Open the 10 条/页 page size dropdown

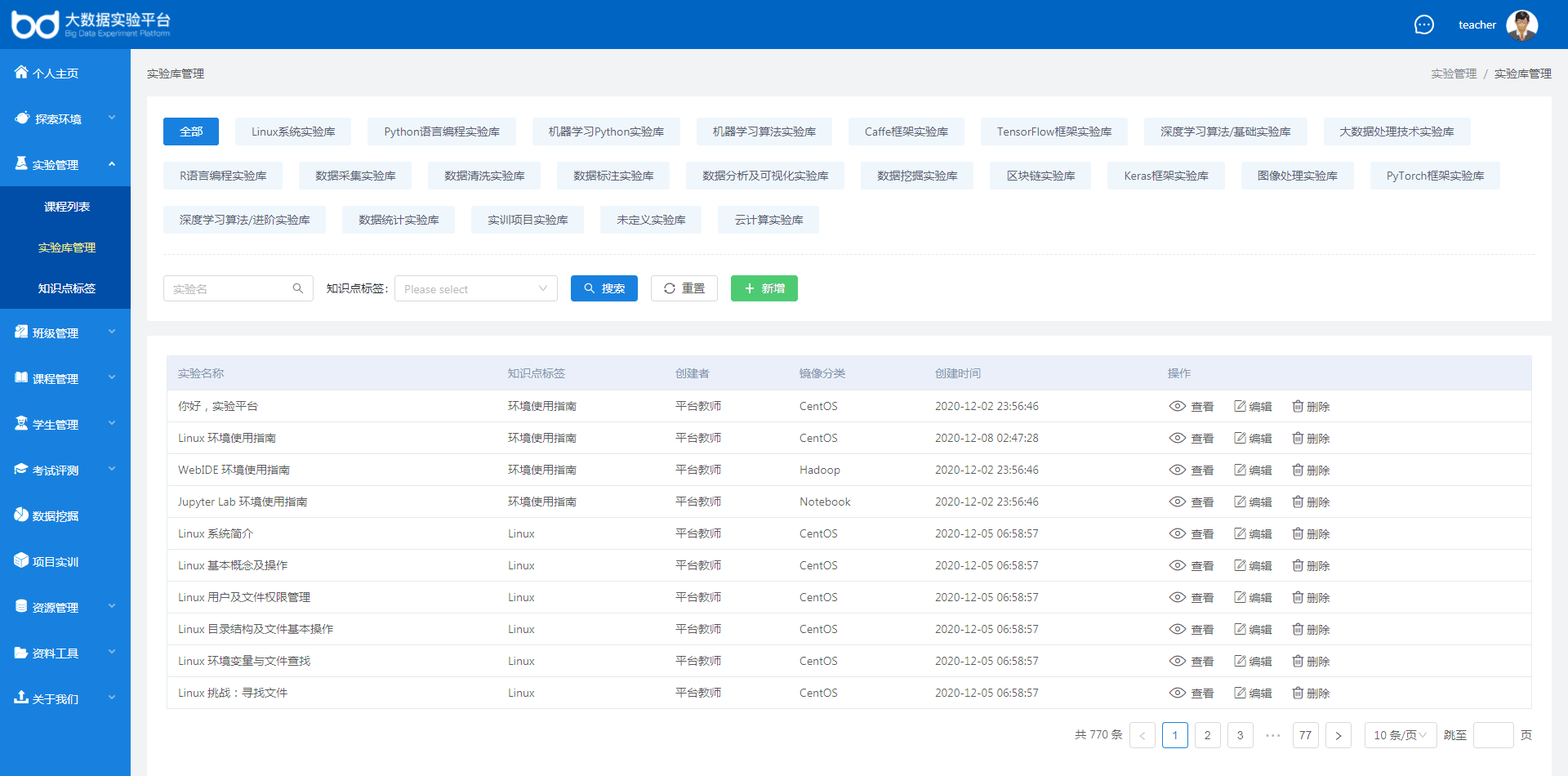[1400, 735]
